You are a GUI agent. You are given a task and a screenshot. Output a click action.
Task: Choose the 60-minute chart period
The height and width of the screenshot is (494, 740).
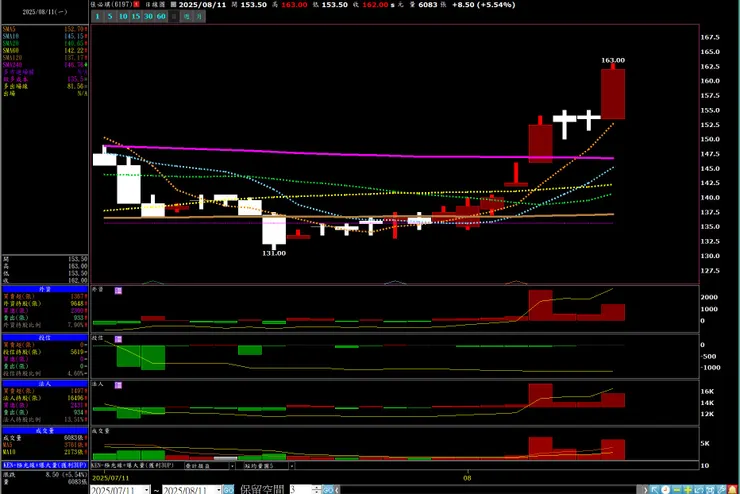pos(161,17)
